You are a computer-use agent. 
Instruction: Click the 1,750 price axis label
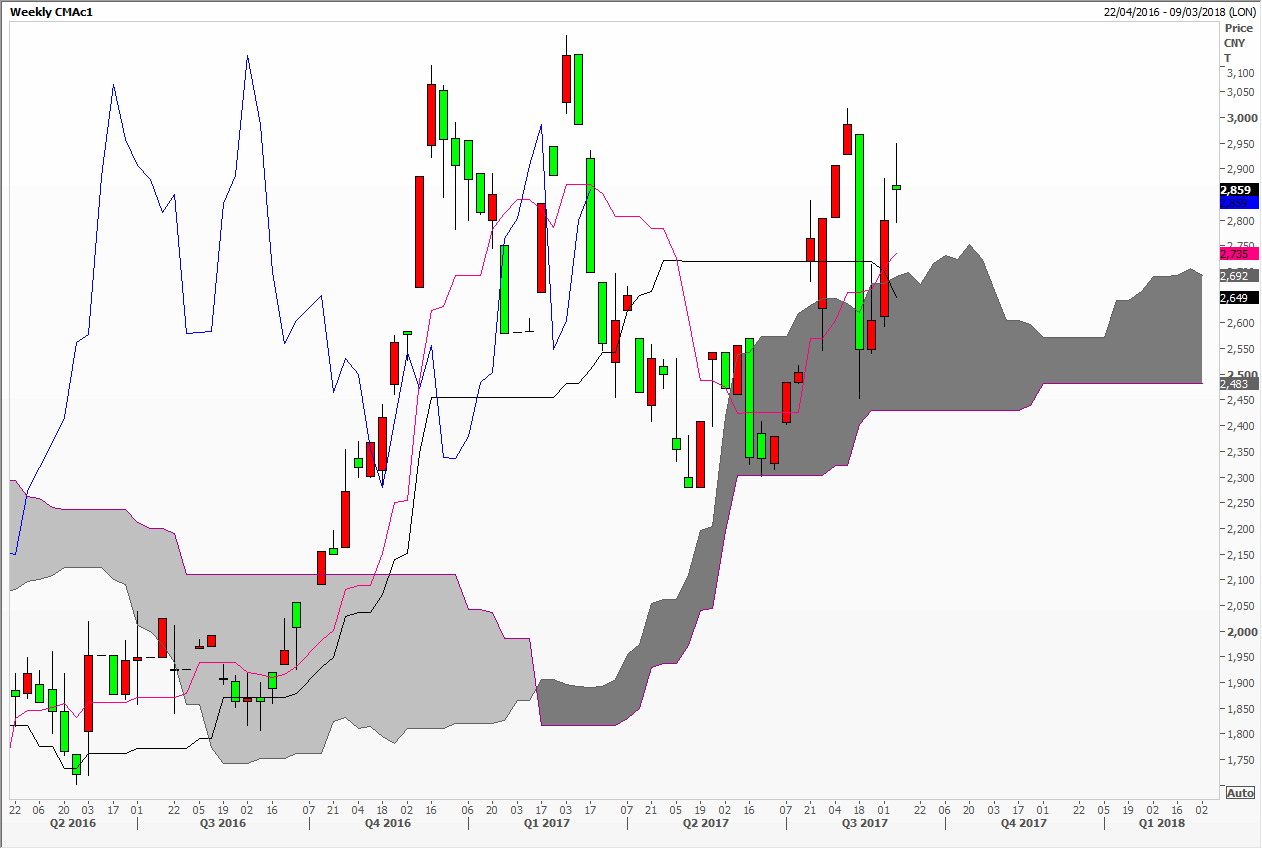click(1240, 760)
